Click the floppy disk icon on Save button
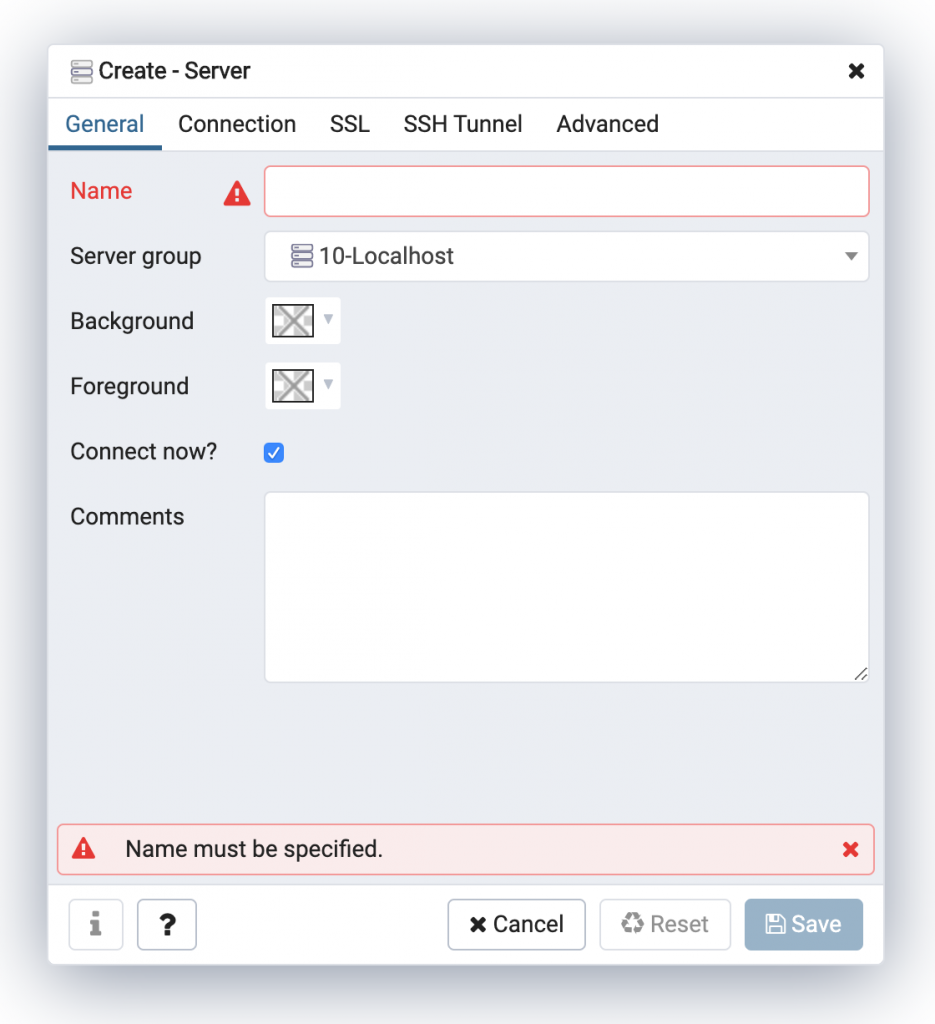935x1024 pixels. click(x=776, y=924)
